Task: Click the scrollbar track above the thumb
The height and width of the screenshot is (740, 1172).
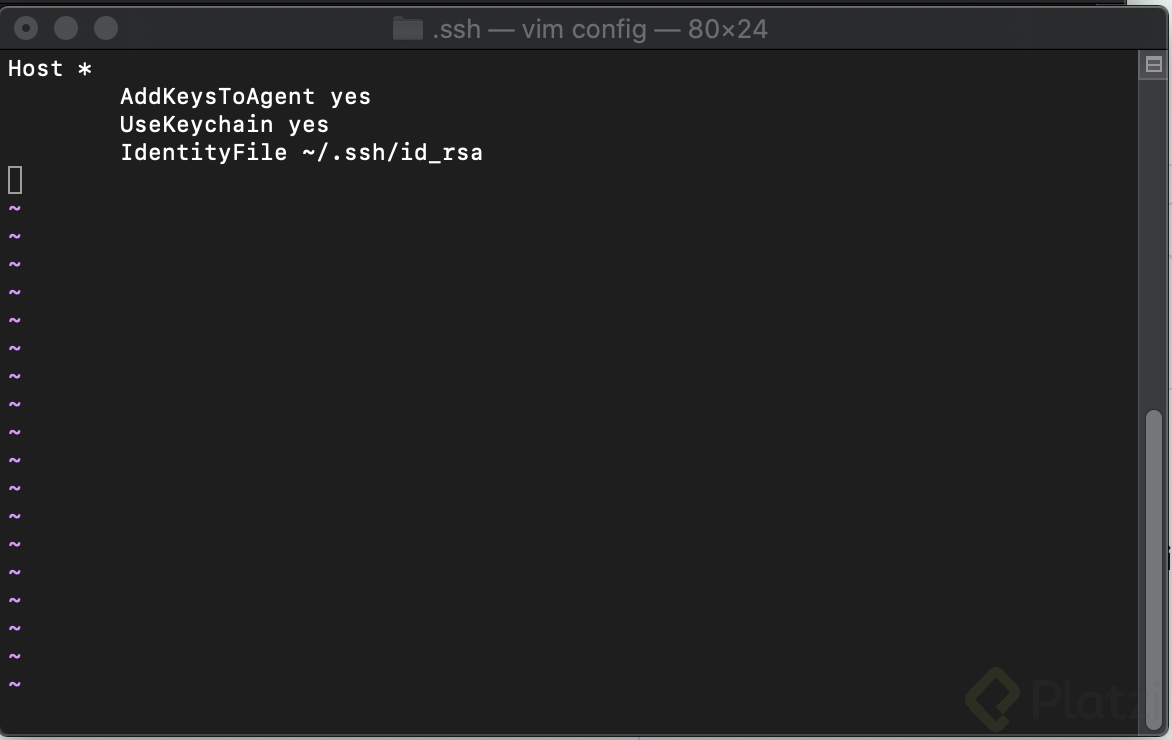Action: [x=1154, y=239]
